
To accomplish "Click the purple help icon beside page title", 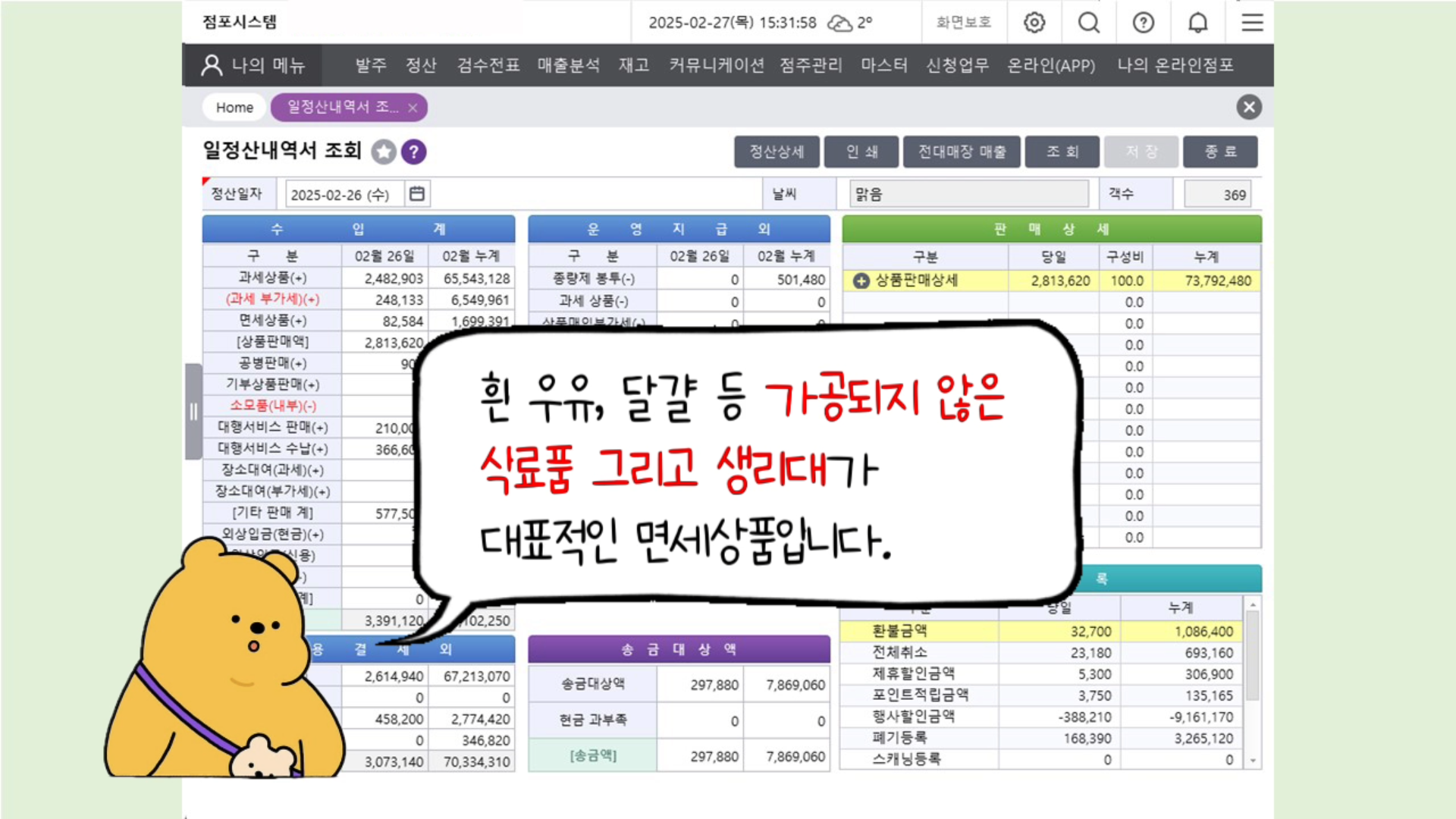I will [x=413, y=152].
